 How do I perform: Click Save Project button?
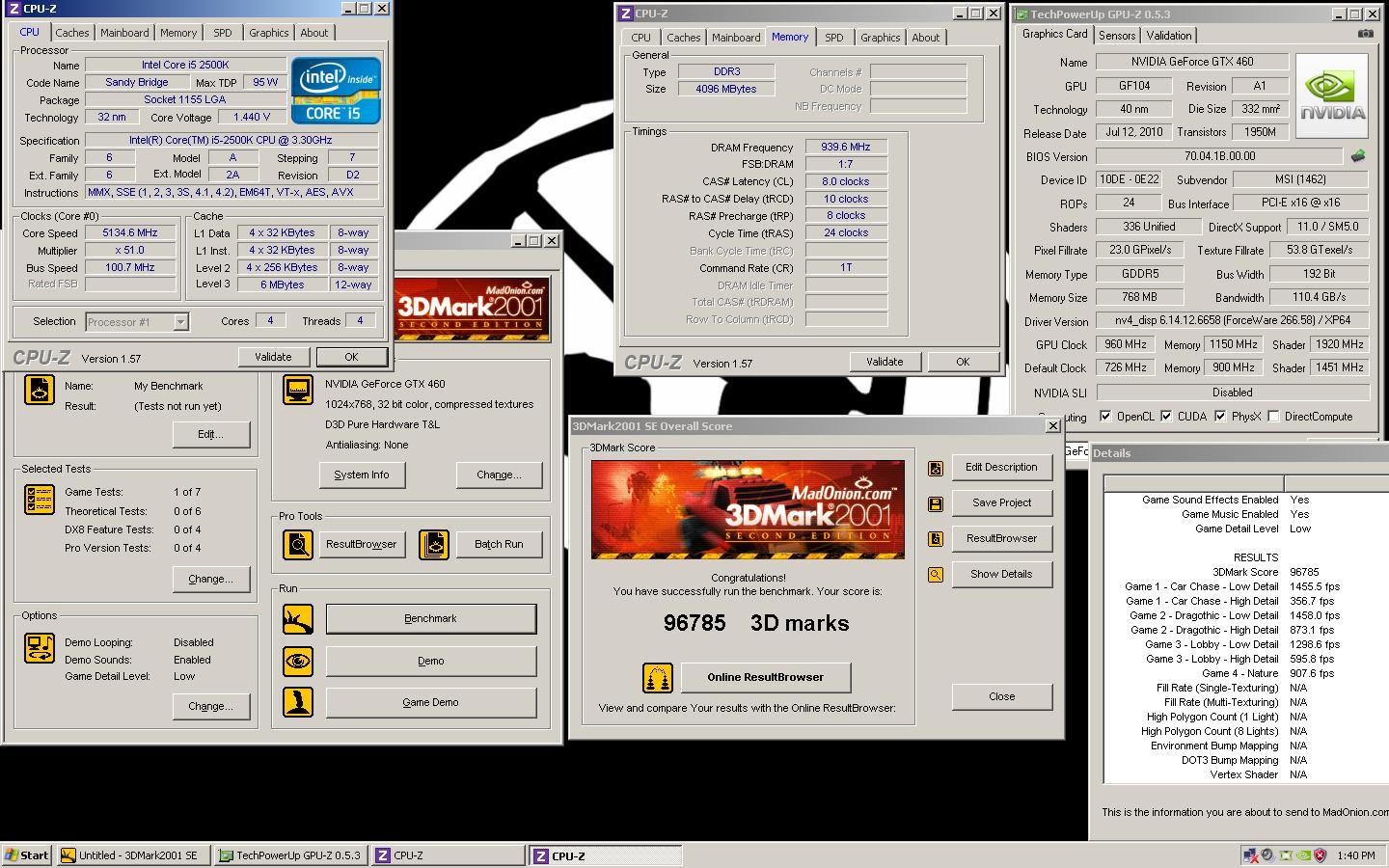[x=1001, y=502]
